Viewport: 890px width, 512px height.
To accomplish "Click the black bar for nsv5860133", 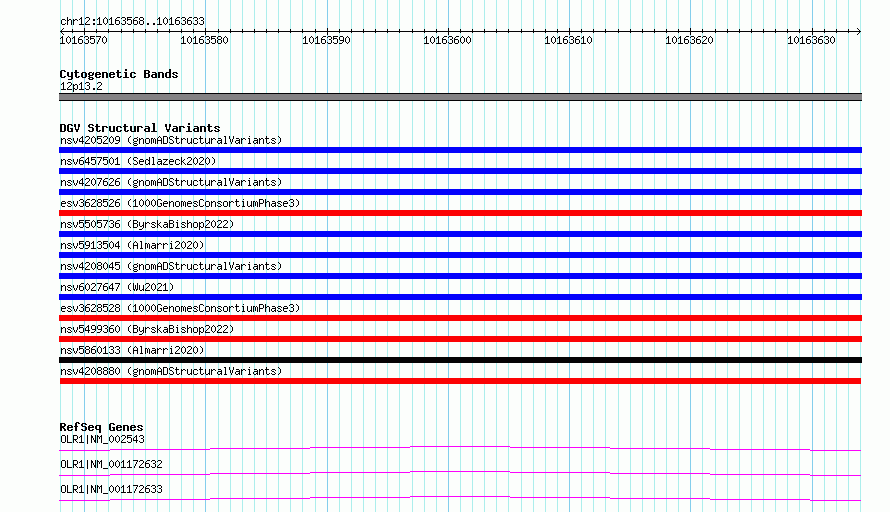I will [460, 360].
